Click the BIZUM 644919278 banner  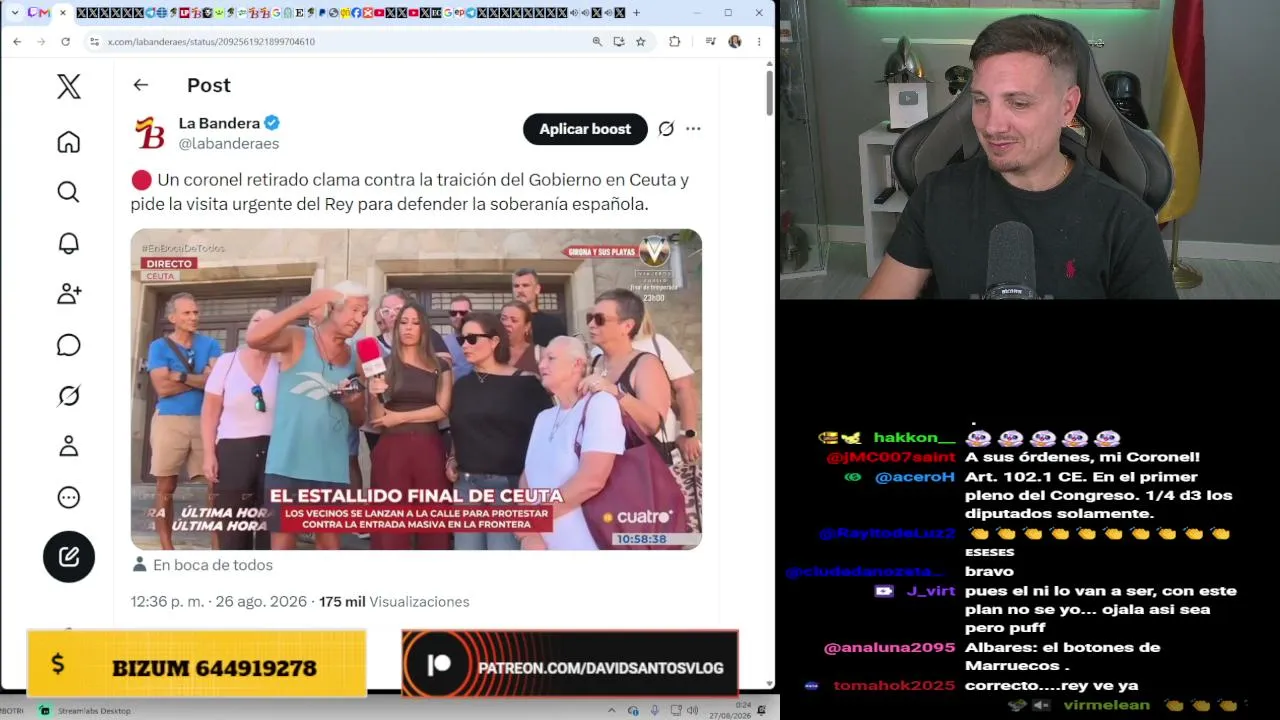tap(197, 664)
